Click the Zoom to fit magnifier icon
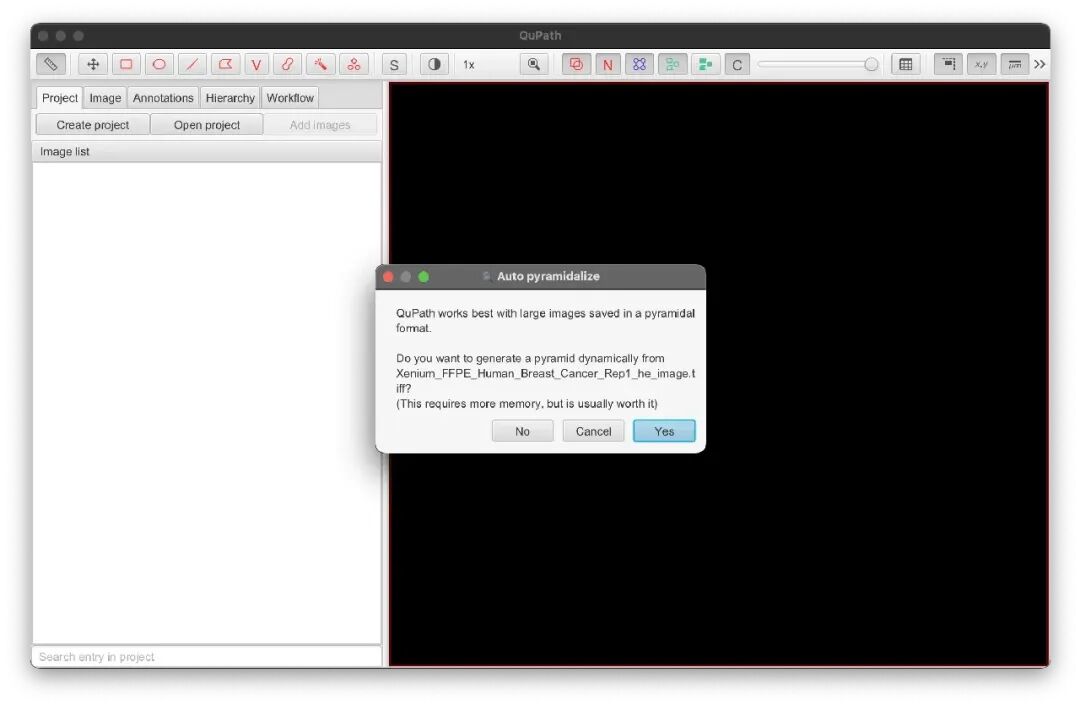Image resolution: width=1080 pixels, height=705 pixels. pos(534,64)
